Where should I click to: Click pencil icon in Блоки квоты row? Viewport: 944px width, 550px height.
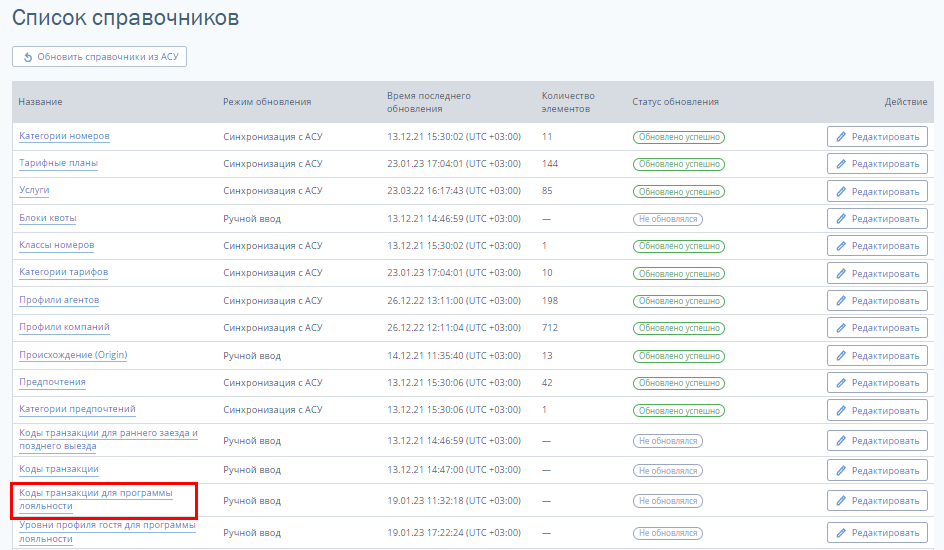[x=841, y=219]
